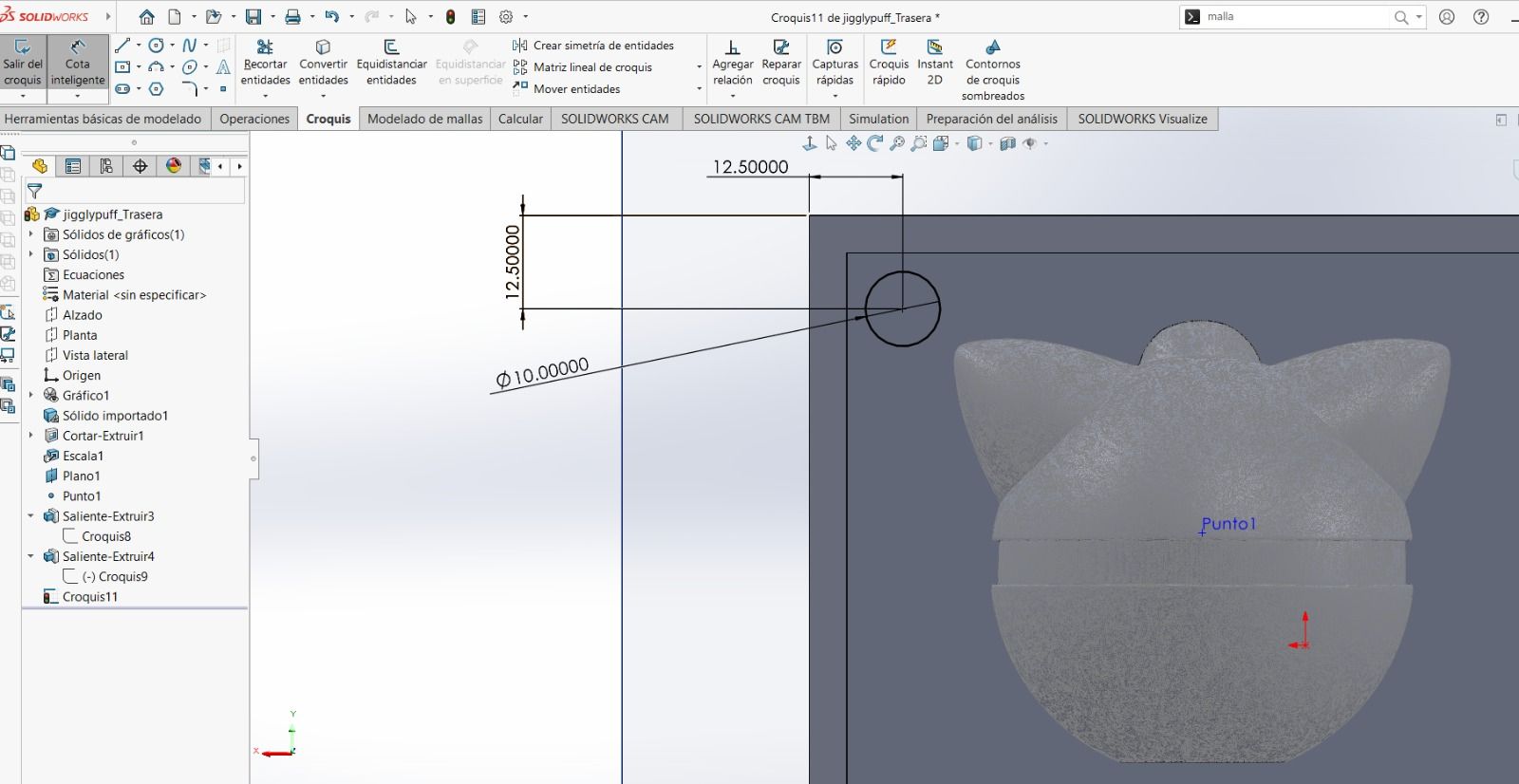Switch to SOLIDWORKS Visualize tab
Image resolution: width=1519 pixels, height=784 pixels.
tap(1142, 119)
